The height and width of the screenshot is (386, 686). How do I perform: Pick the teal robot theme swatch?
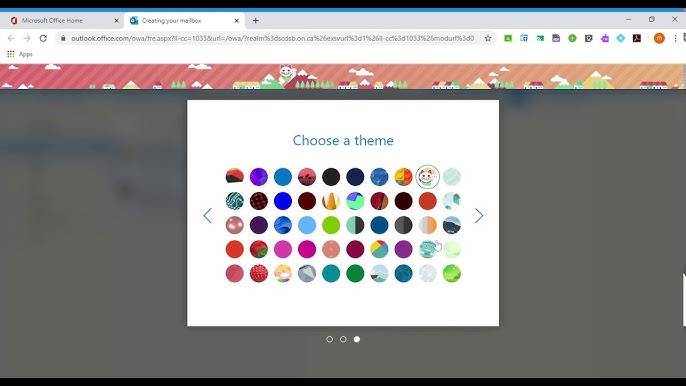point(427,249)
